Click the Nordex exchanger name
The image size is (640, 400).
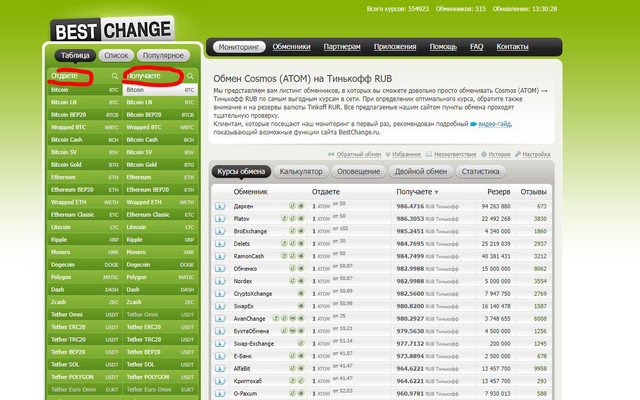click(x=242, y=281)
